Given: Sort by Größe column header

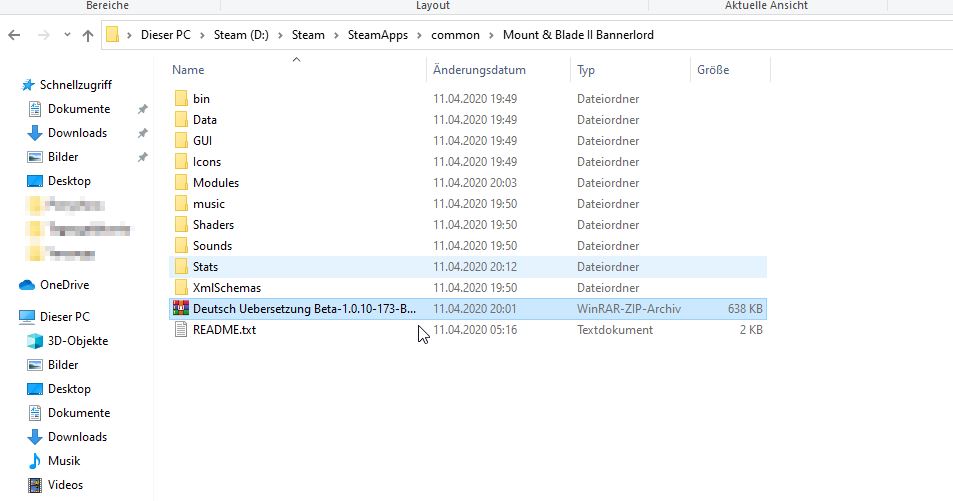Looking at the screenshot, I should coord(713,70).
